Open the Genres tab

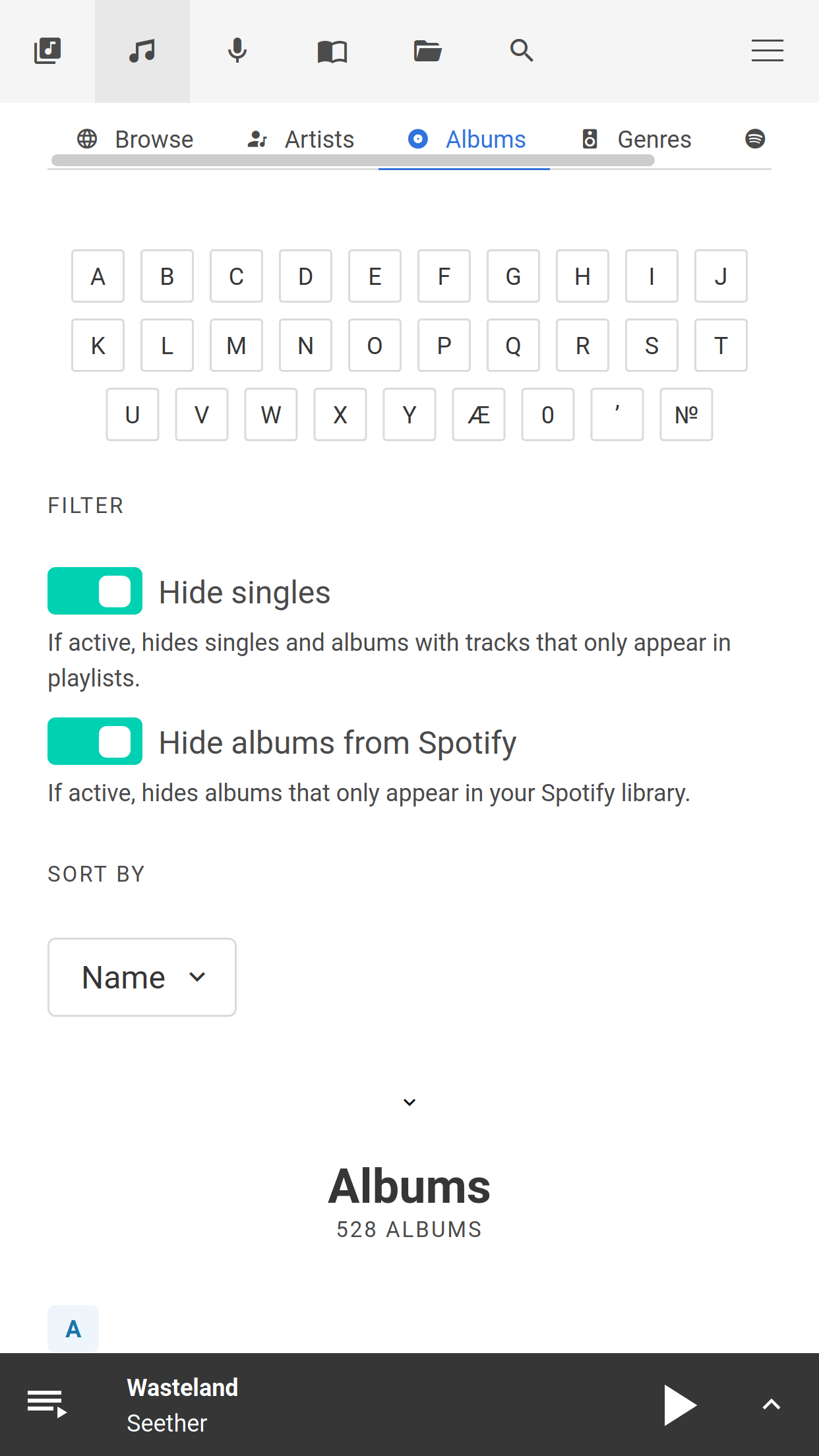653,138
